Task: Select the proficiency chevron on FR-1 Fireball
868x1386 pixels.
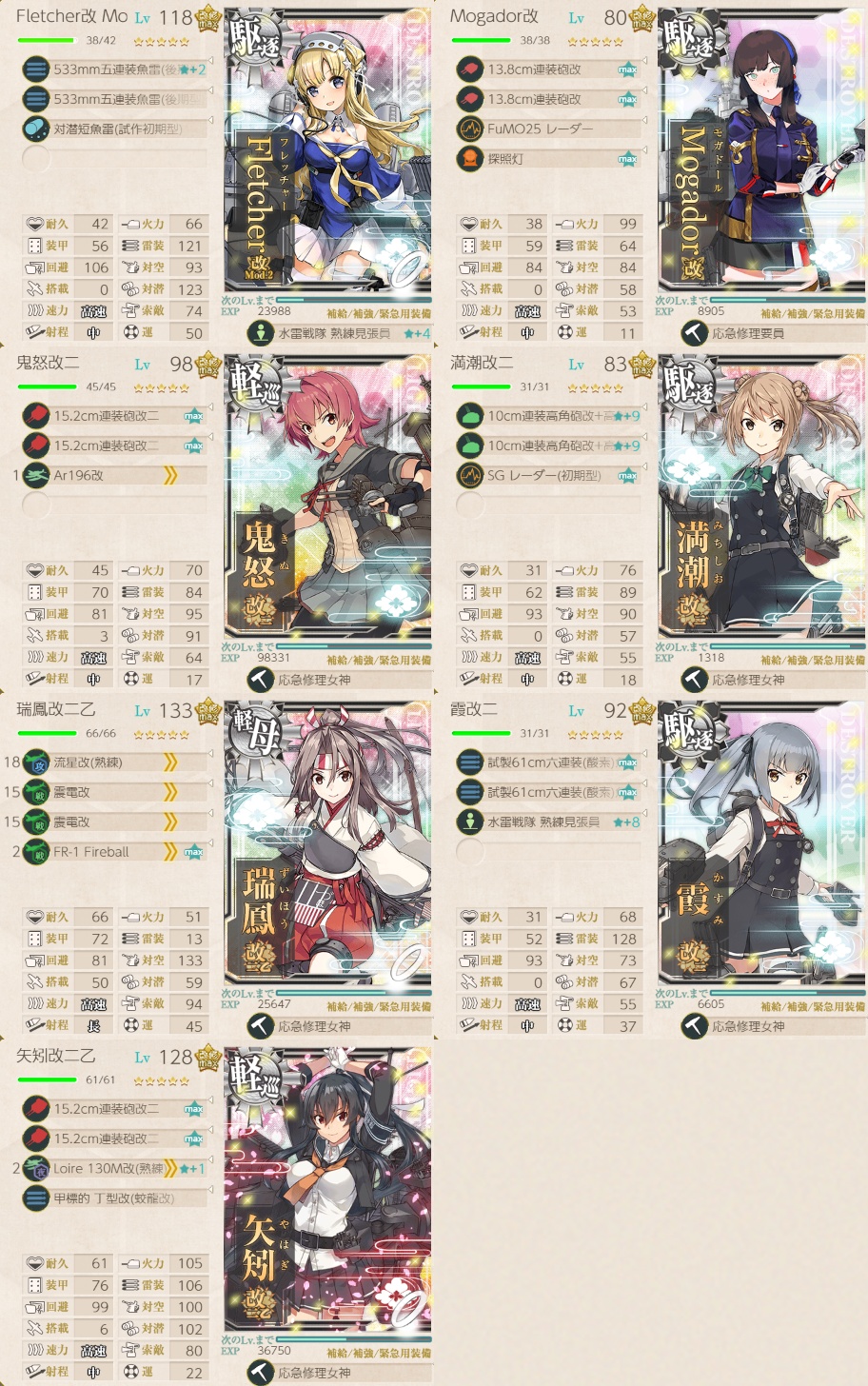Action: tap(170, 852)
